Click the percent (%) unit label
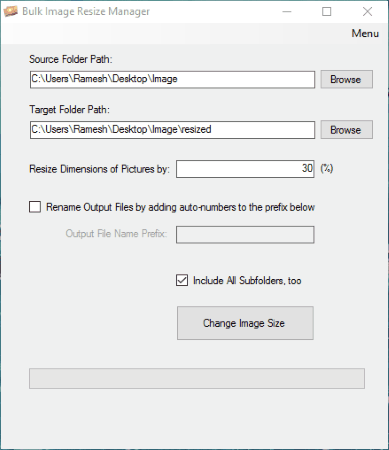The height and width of the screenshot is (450, 389). pyautogui.click(x=327, y=169)
